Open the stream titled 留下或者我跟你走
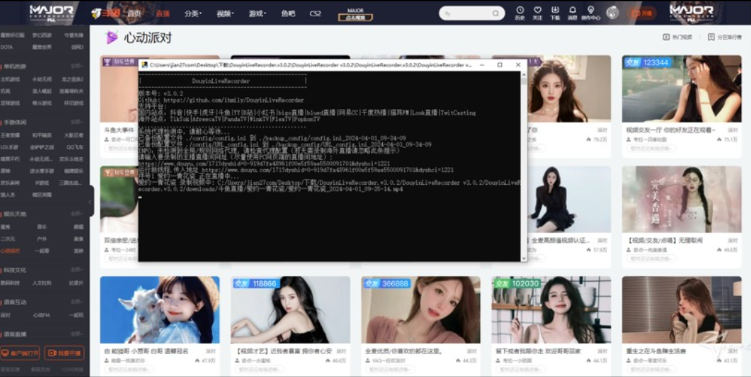751x377 pixels. [x=538, y=351]
